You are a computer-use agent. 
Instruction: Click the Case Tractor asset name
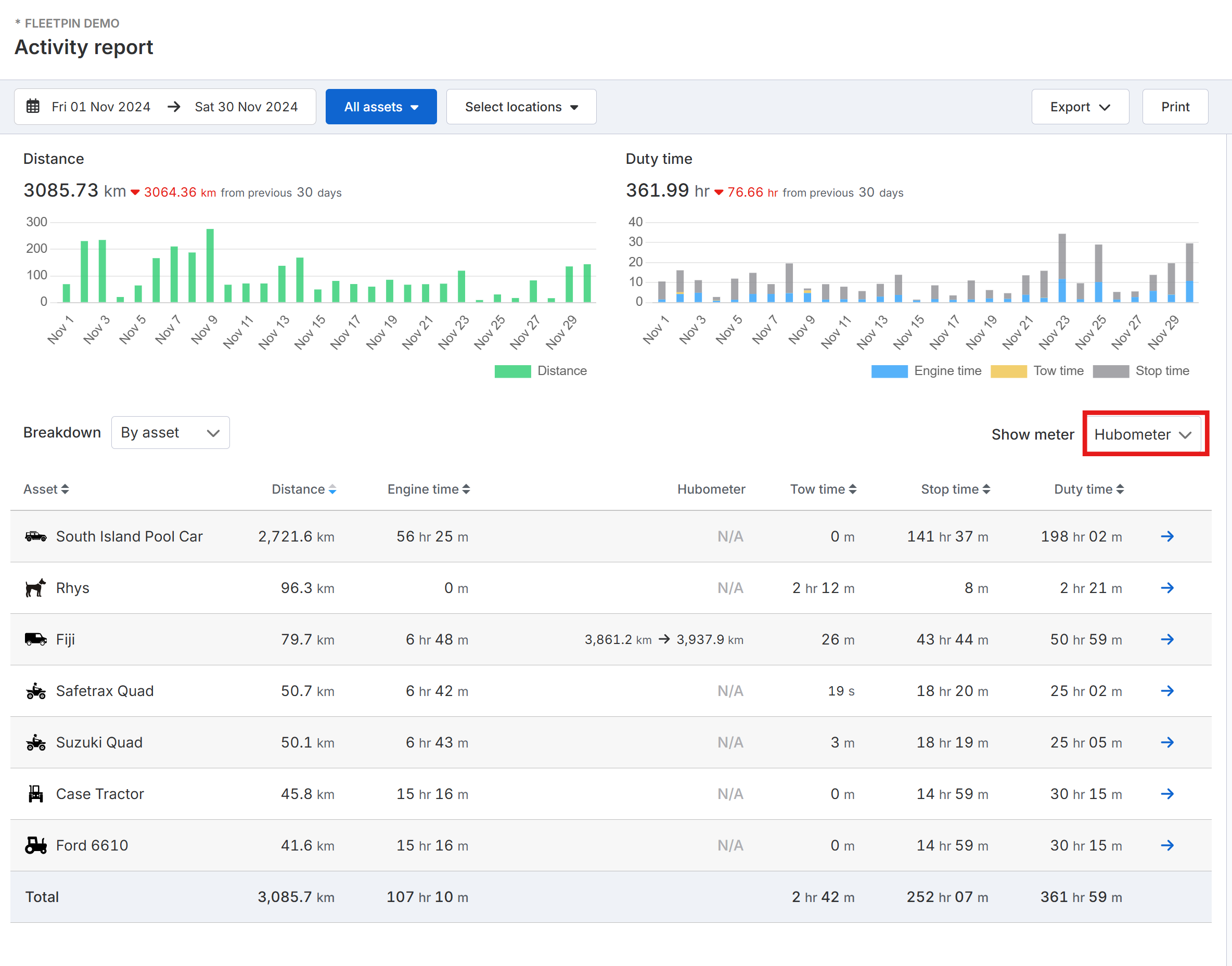(x=99, y=793)
